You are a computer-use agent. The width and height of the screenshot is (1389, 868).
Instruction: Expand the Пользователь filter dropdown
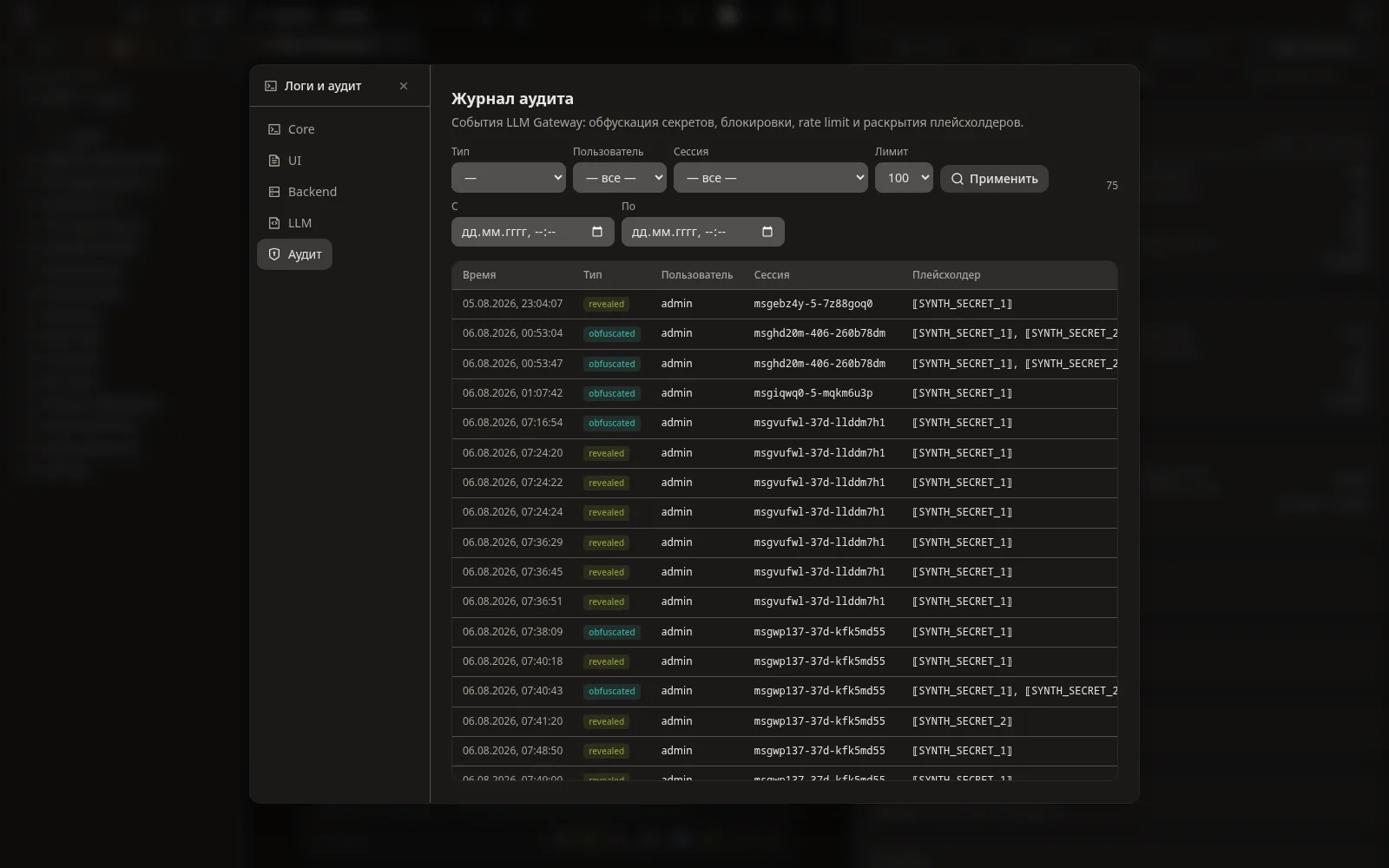tap(620, 178)
